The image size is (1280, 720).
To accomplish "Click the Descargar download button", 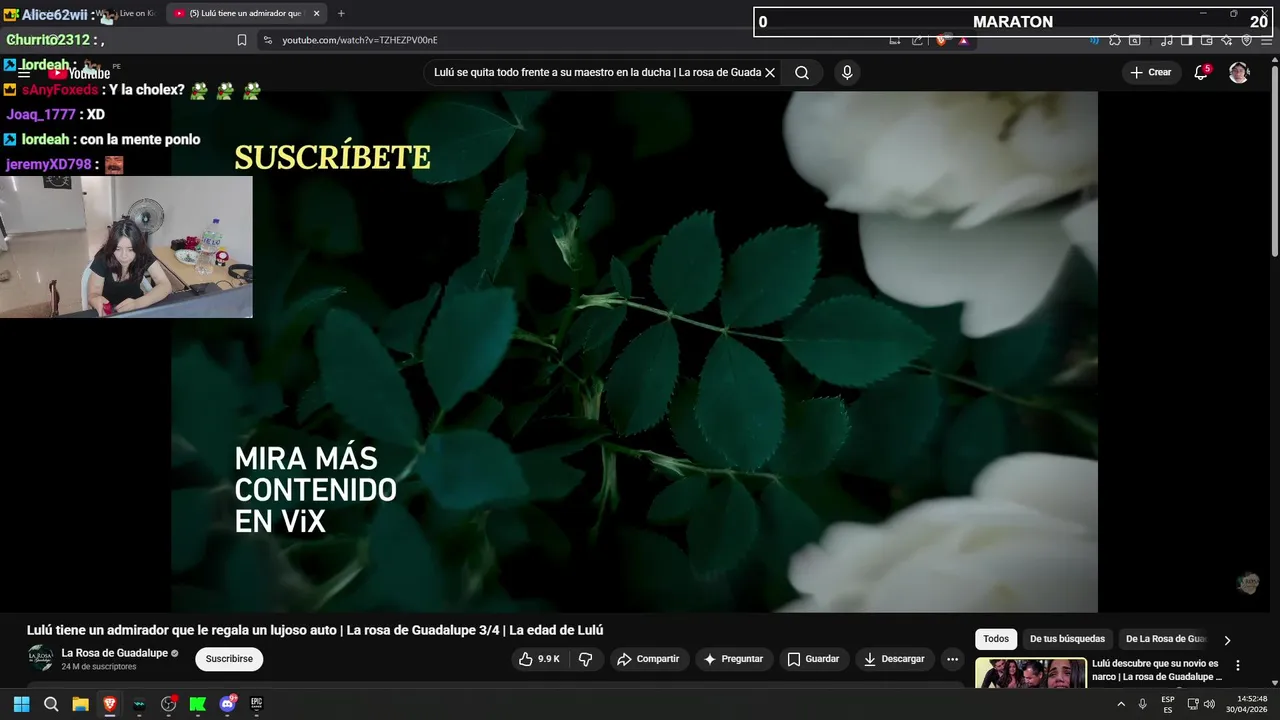I will [x=894, y=659].
